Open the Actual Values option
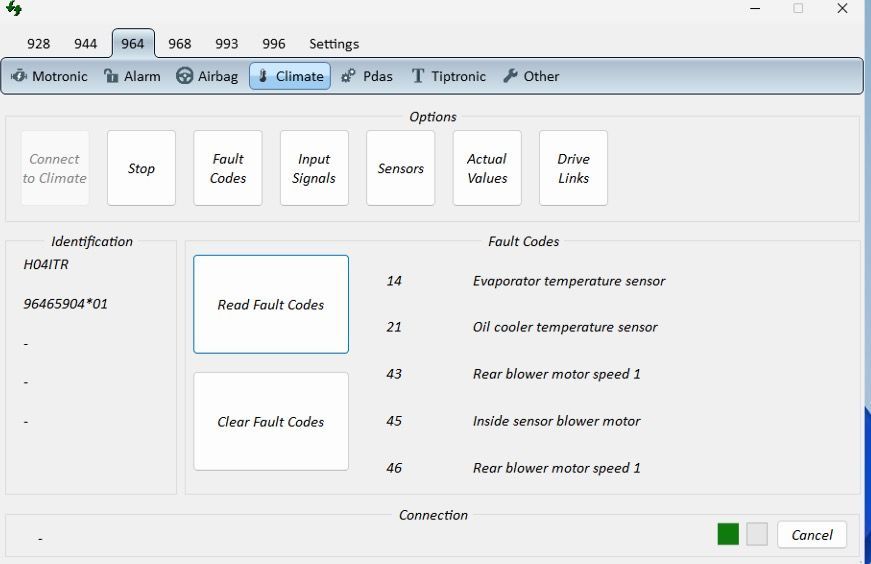The width and height of the screenshot is (871, 564). pyautogui.click(x=487, y=168)
